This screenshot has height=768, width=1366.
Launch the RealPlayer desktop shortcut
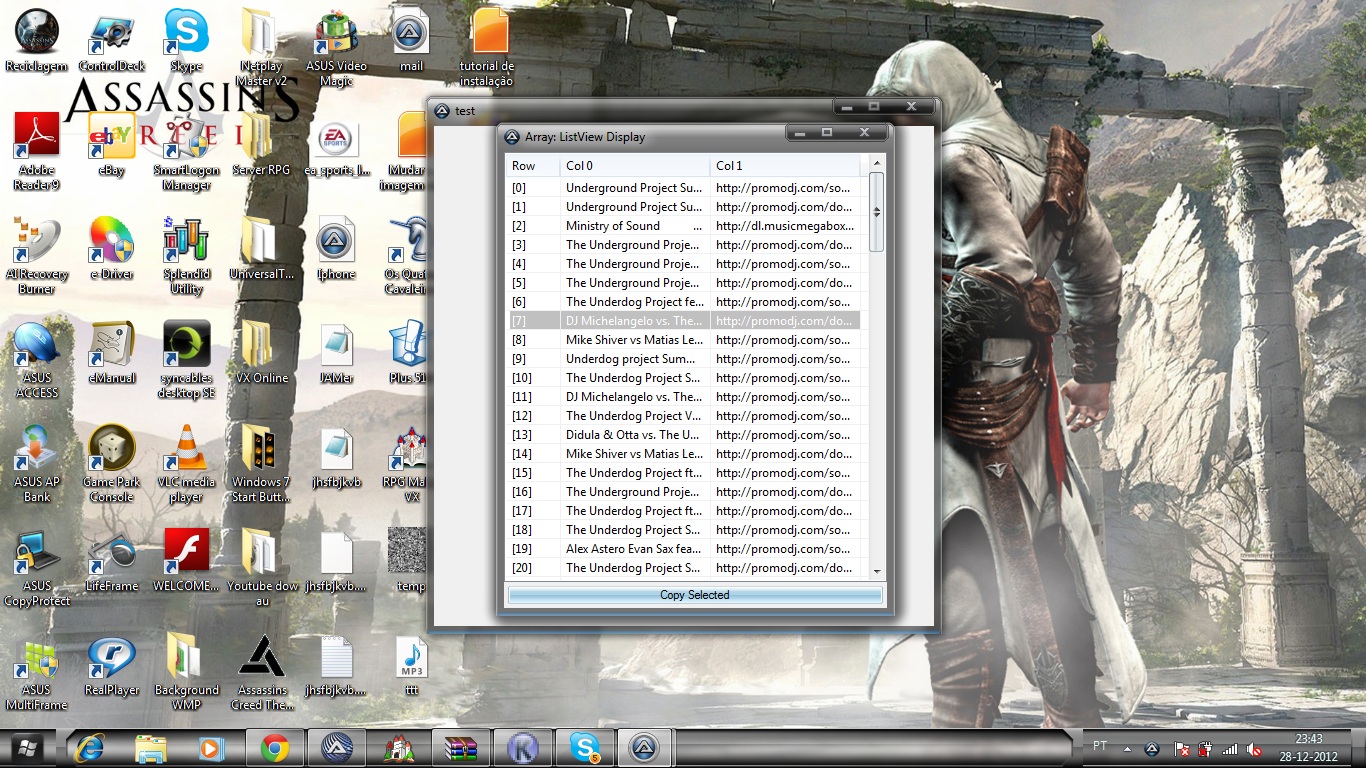[111, 664]
